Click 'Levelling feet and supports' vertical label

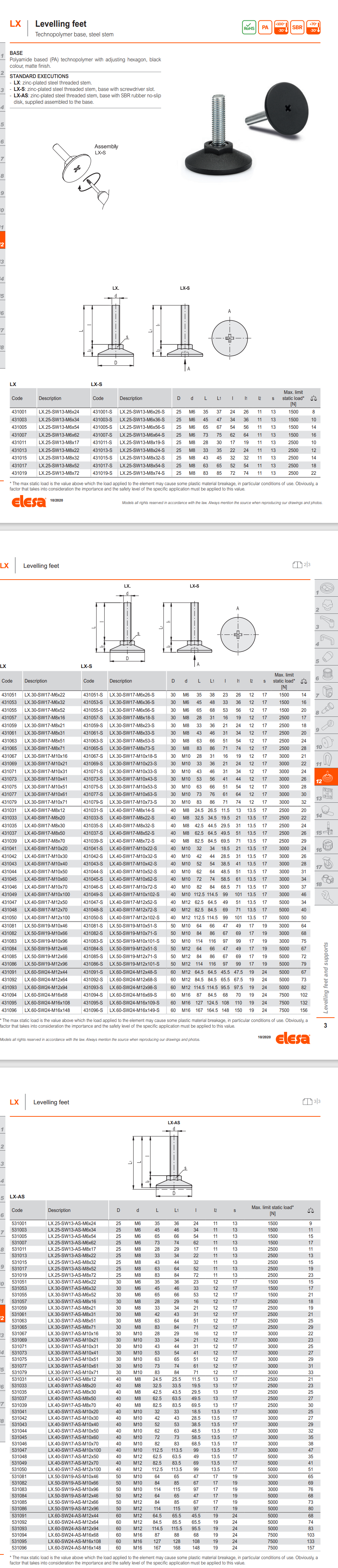[326, 978]
